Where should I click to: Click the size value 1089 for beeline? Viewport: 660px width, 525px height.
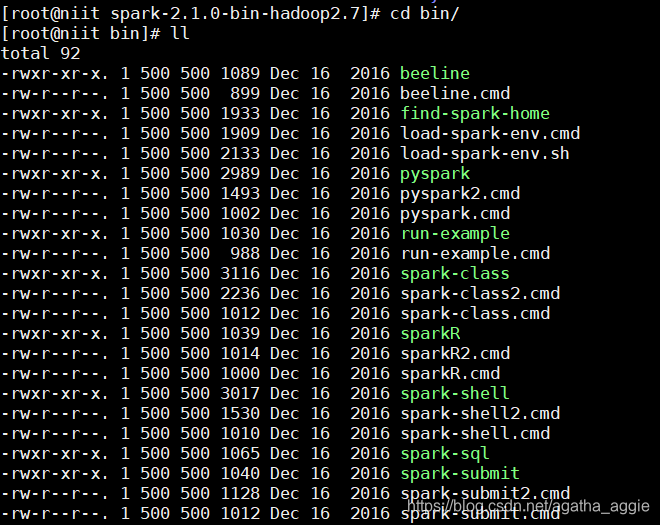[240, 73]
